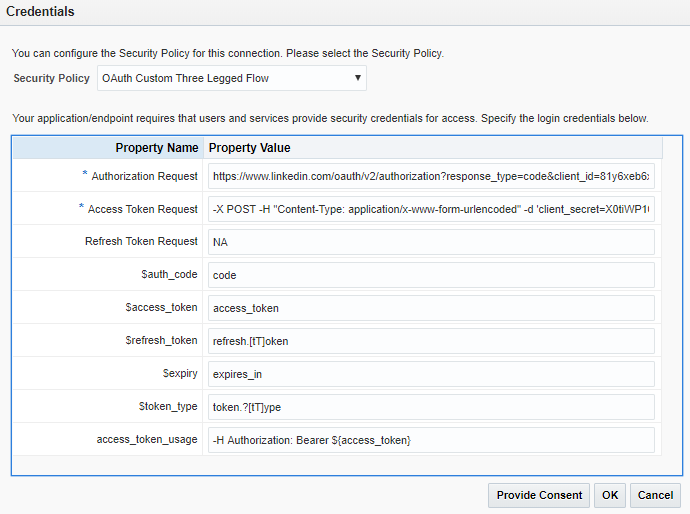The height and width of the screenshot is (514, 690).
Task: Click the Property Name column header
Action: (x=156, y=148)
